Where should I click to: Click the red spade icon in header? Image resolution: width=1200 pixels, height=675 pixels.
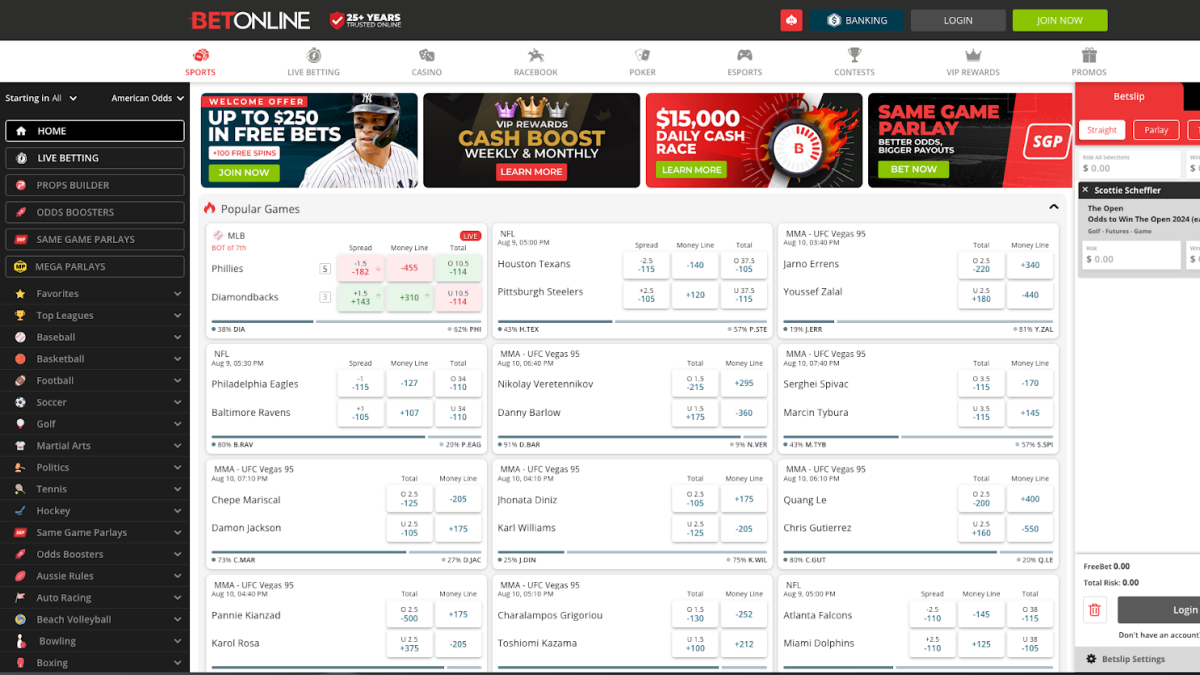click(791, 20)
